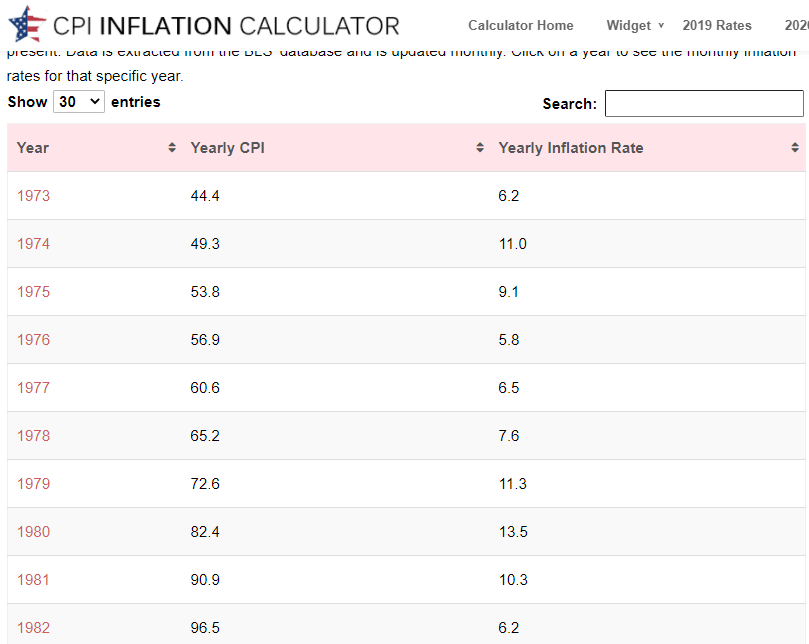Open the 1975 year link
Viewport: 809px width, 644px height.
coord(33,292)
